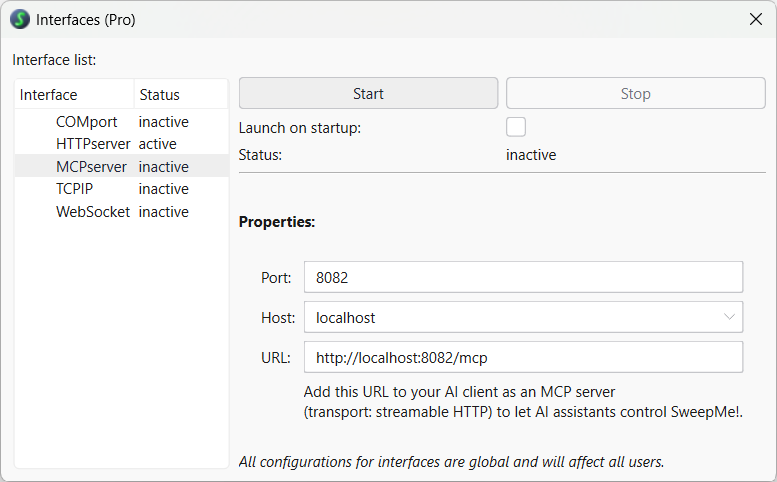Focus the Port field showing 8082
The height and width of the screenshot is (482, 777).
[523, 277]
